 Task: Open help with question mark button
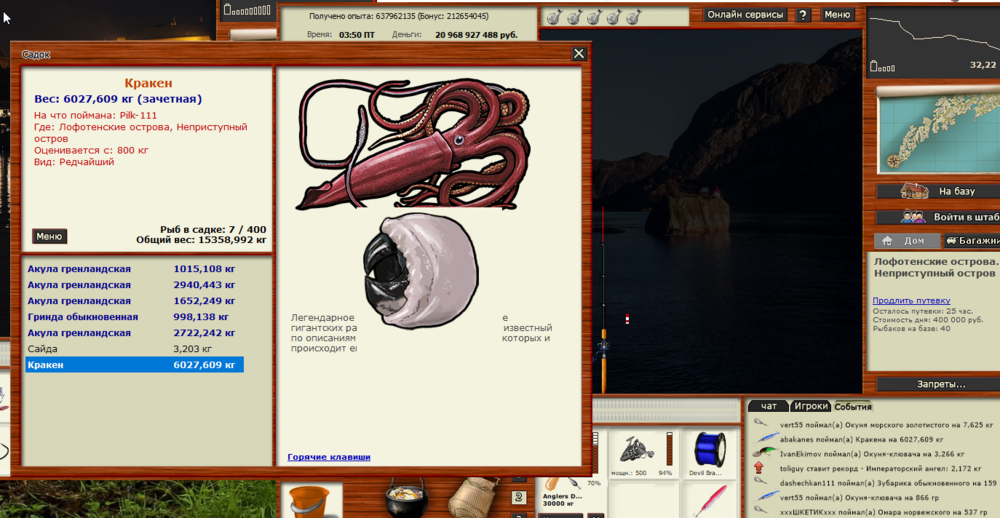pos(804,15)
